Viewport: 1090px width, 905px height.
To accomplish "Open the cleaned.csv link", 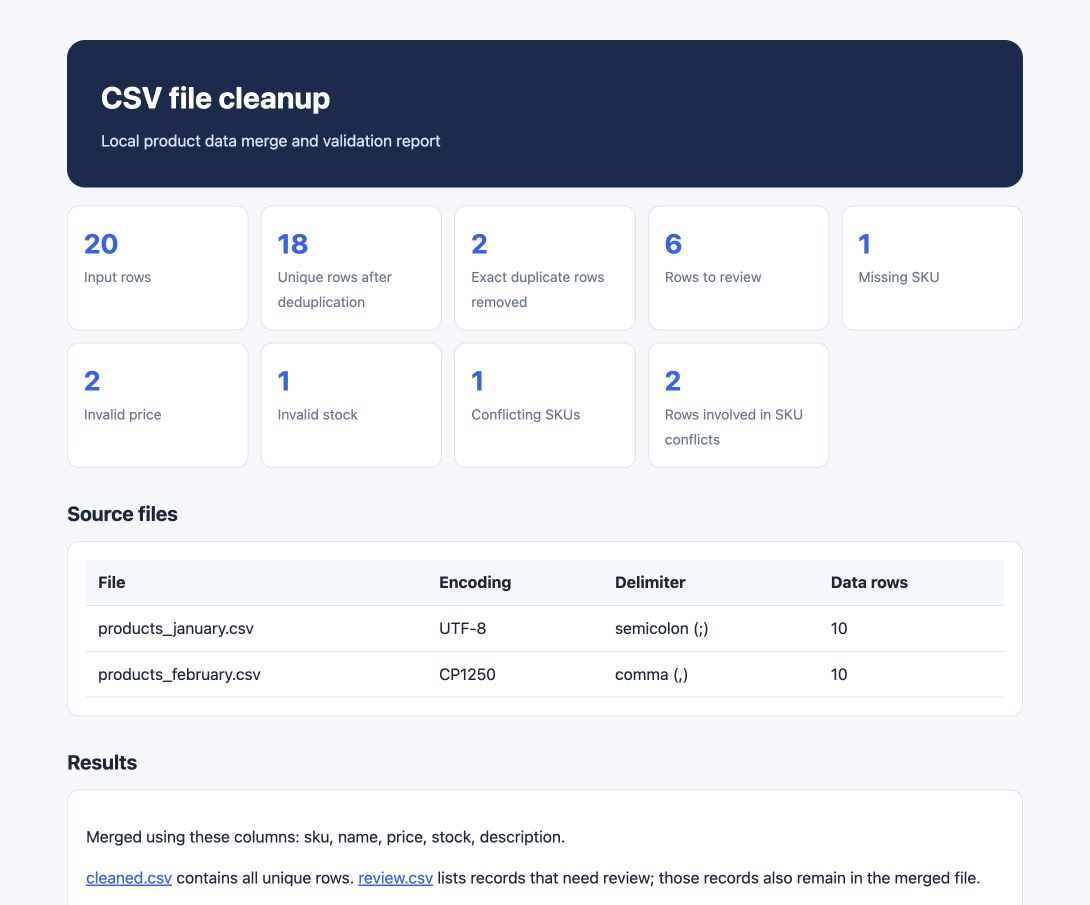I will [x=129, y=878].
